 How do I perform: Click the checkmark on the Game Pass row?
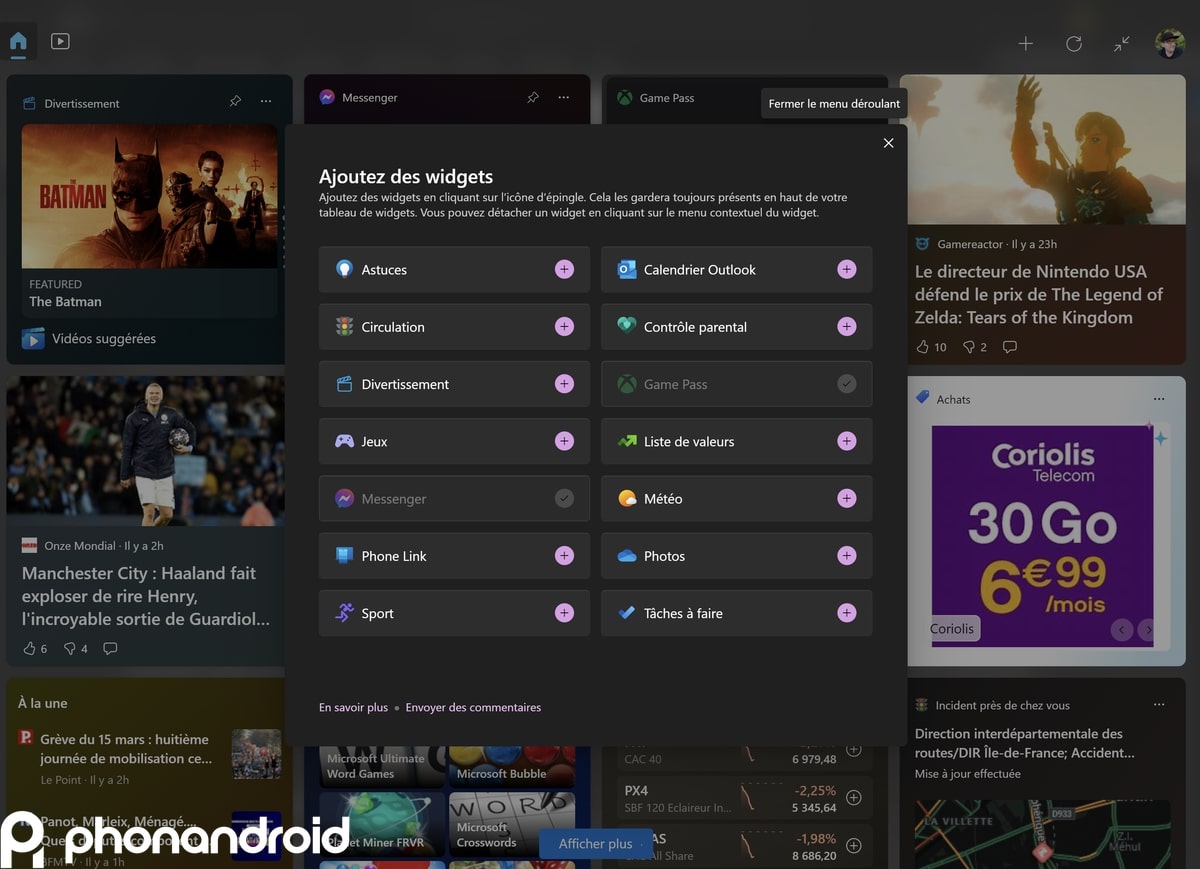(x=847, y=384)
